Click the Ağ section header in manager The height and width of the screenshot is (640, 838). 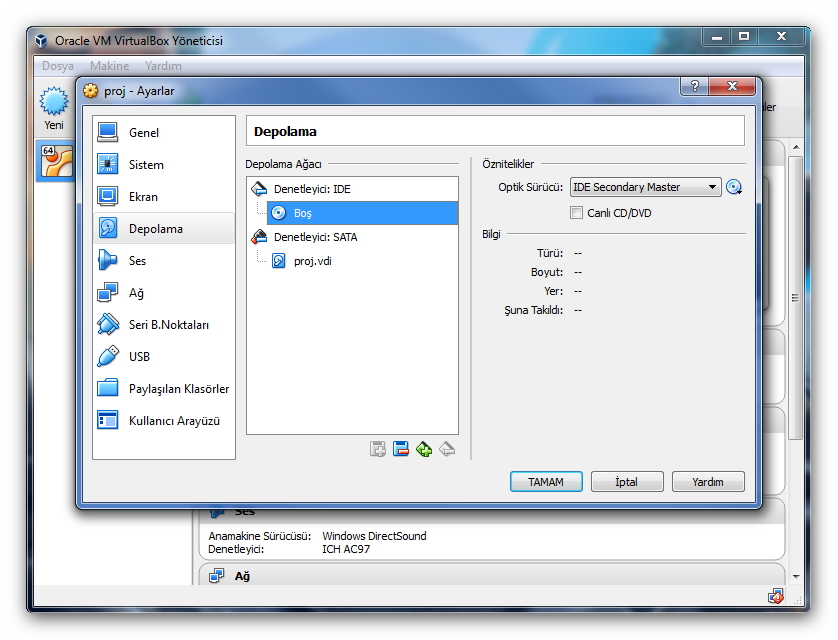click(x=492, y=576)
